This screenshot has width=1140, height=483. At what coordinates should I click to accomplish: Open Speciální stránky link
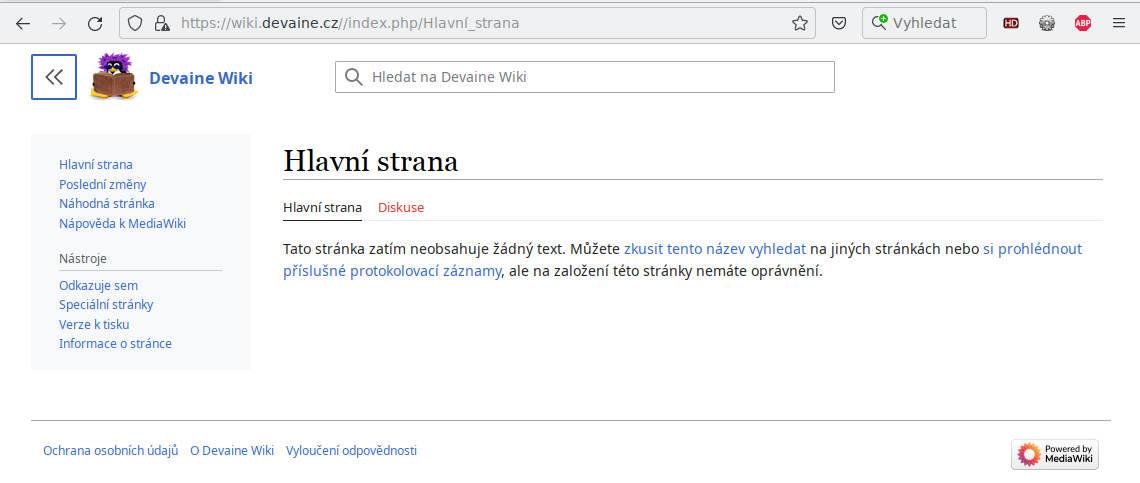(106, 305)
